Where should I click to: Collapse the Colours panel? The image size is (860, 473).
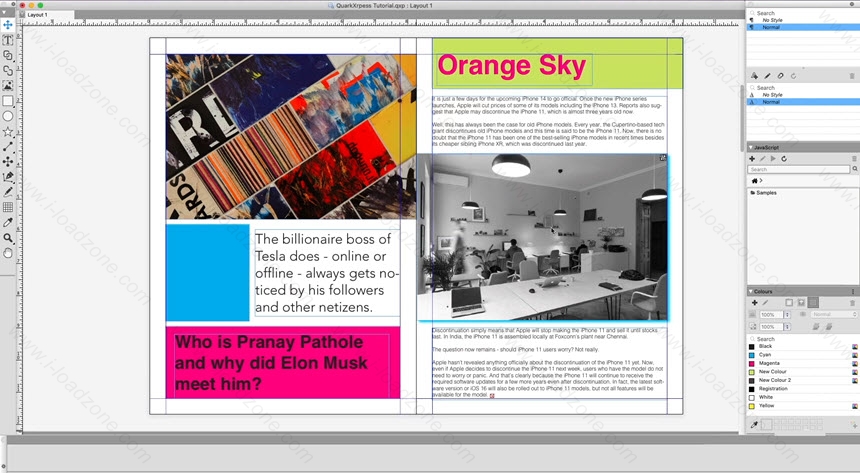(751, 291)
